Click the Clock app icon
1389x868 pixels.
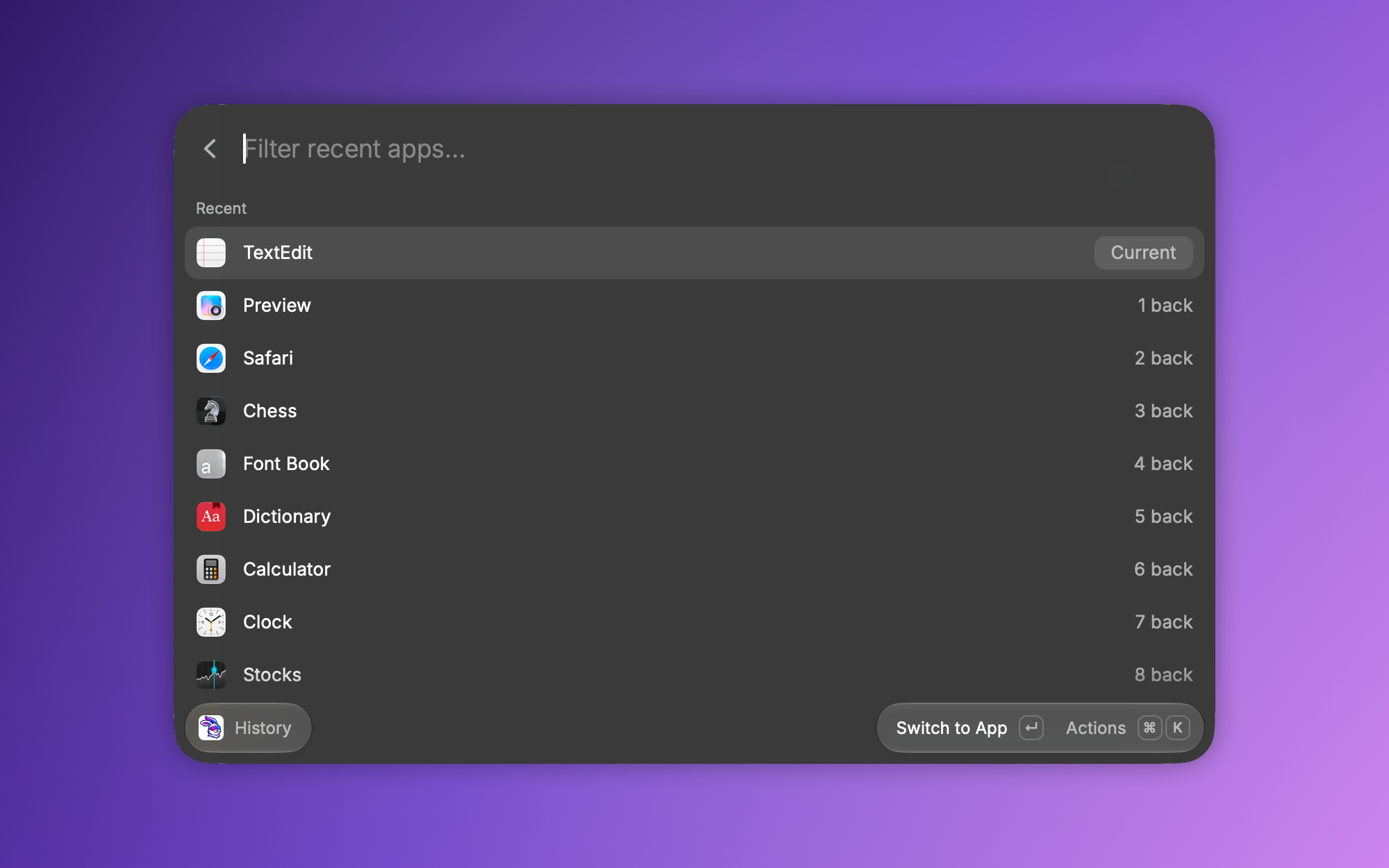[x=211, y=622]
